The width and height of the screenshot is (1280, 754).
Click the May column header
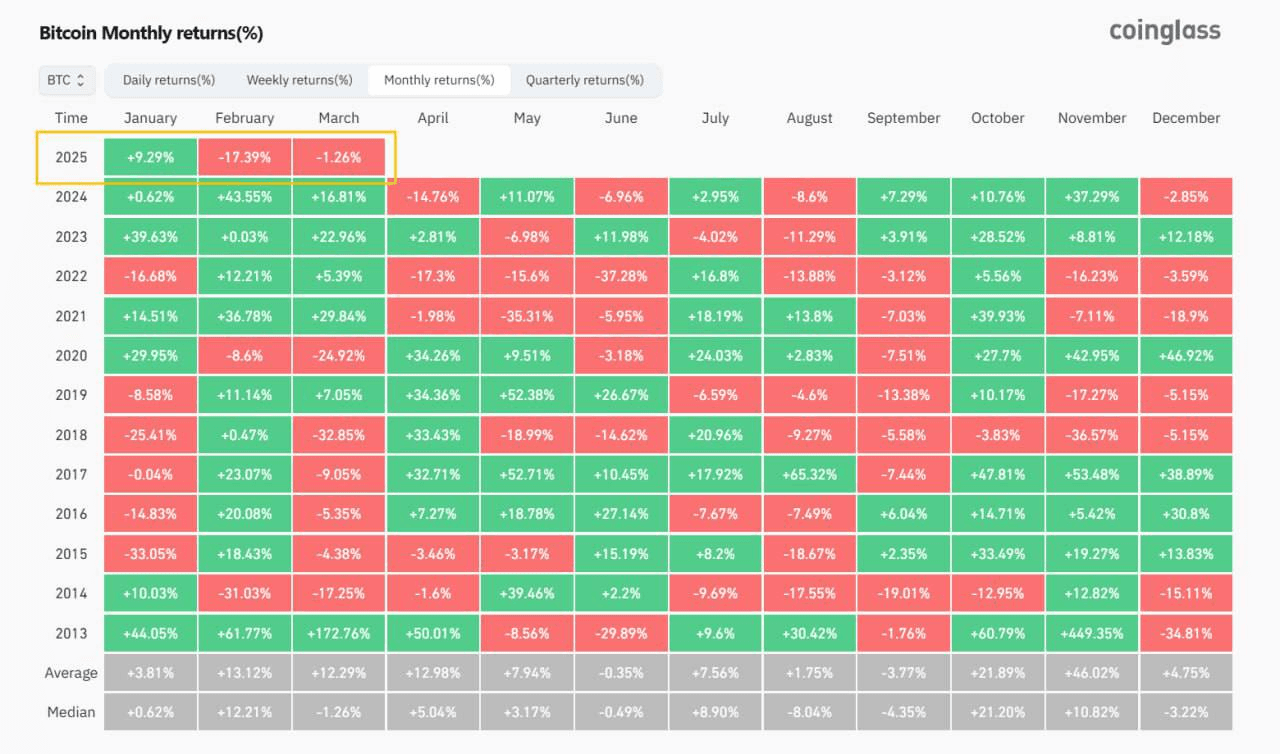coord(527,118)
